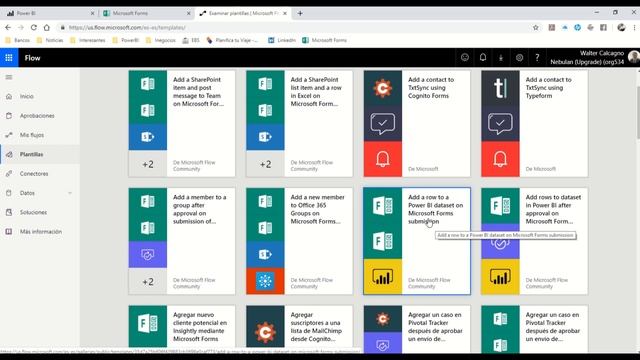
Task: Open the settings gear icon
Action: (x=519, y=58)
